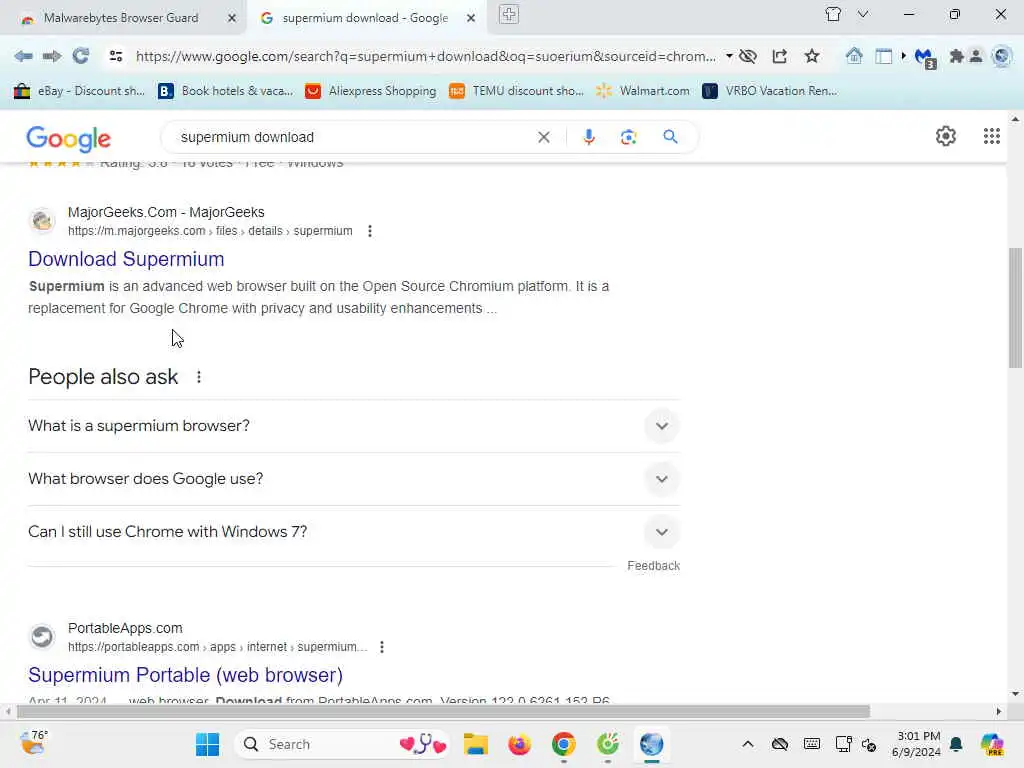Open a new tab with plus button
Viewport: 1024px width, 768px height.
(509, 14)
